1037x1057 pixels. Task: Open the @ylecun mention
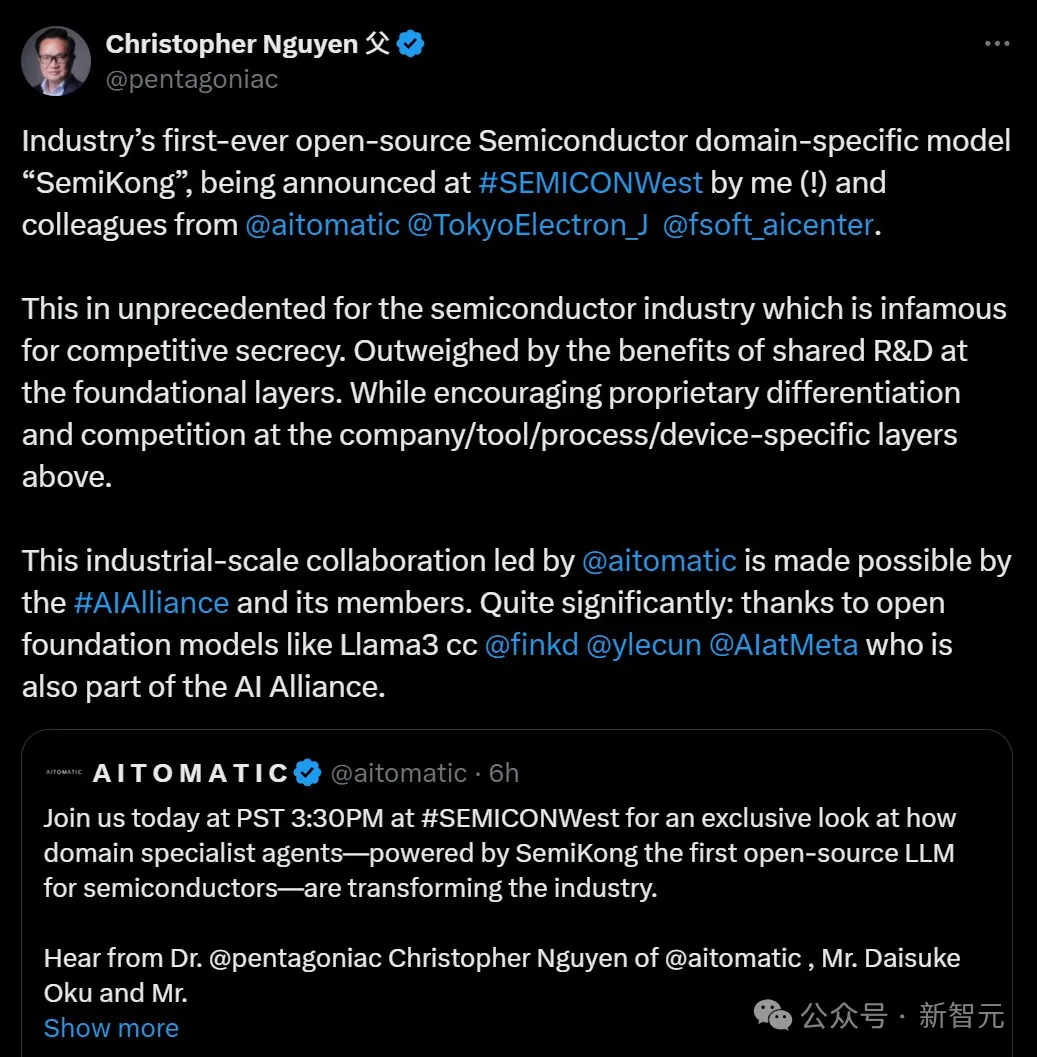(644, 645)
